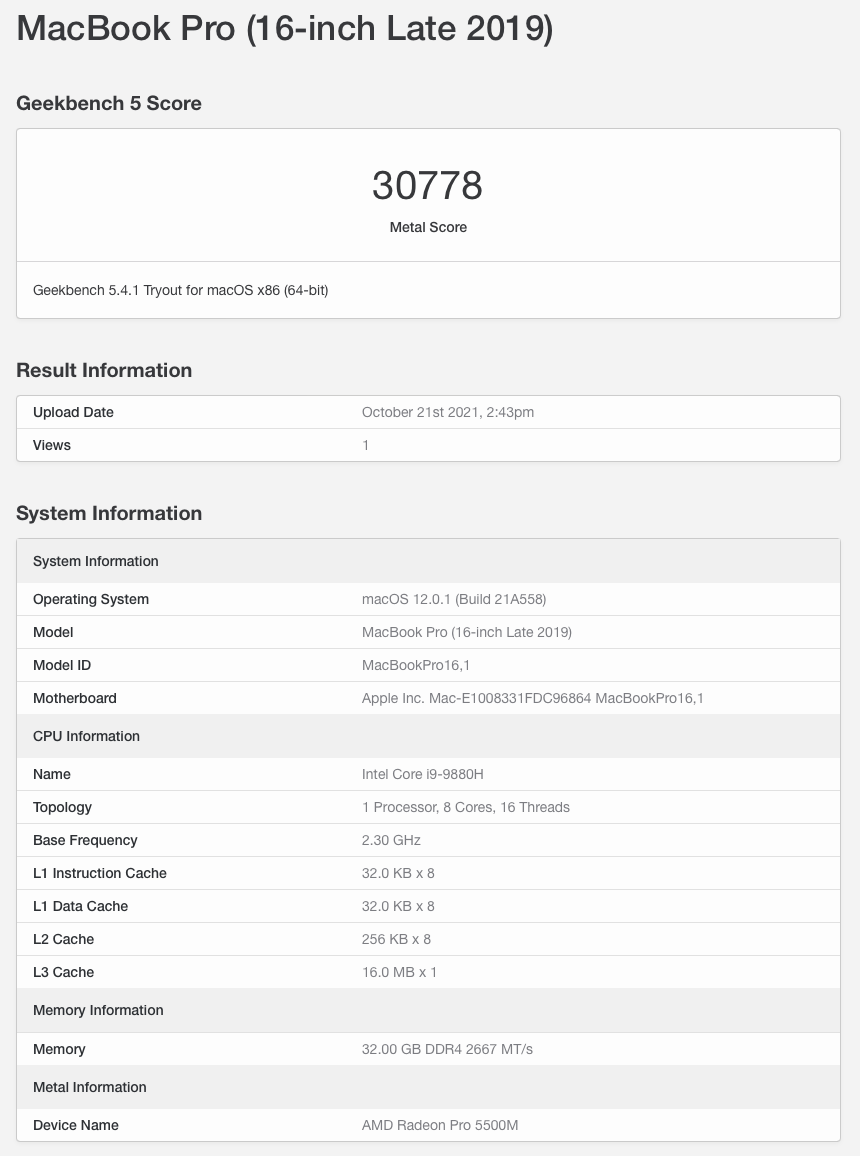Click the System Information table header row
Screen dimensions: 860x1156
[x=428, y=561]
